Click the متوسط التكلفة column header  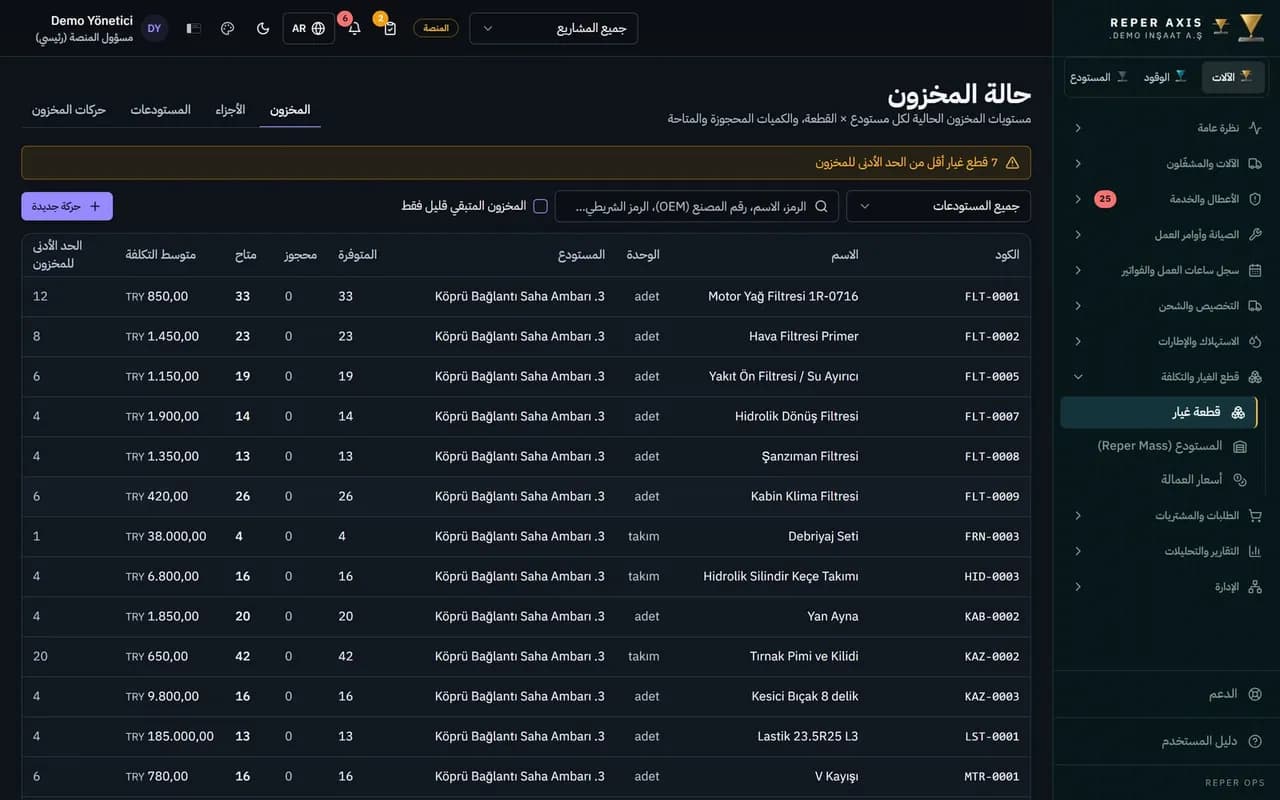[x=161, y=255]
